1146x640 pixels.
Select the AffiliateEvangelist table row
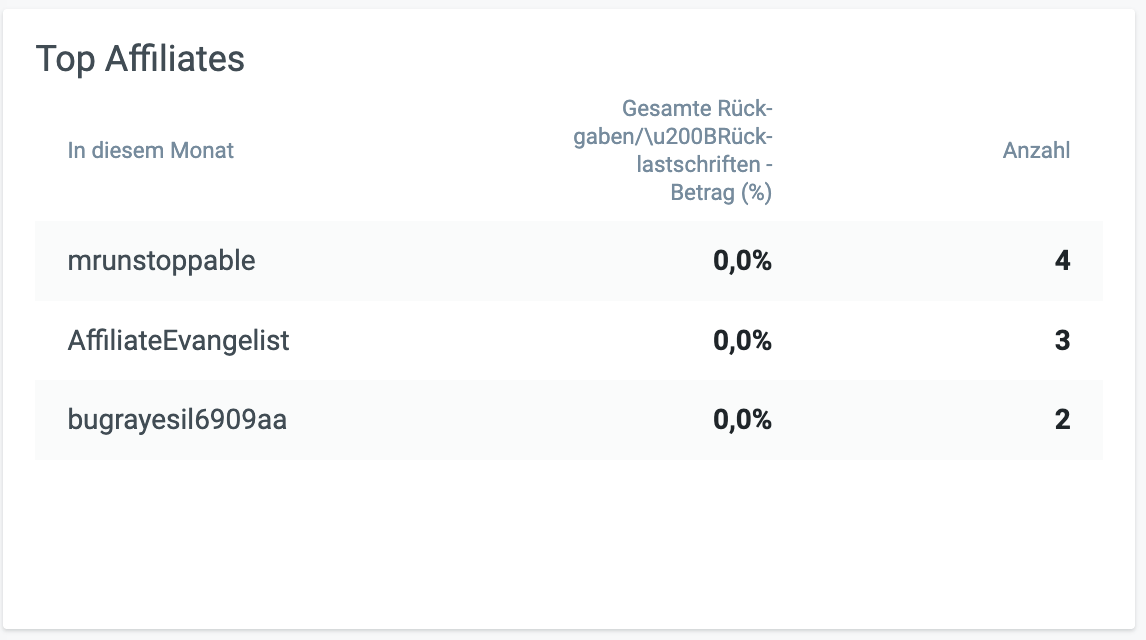pos(569,340)
